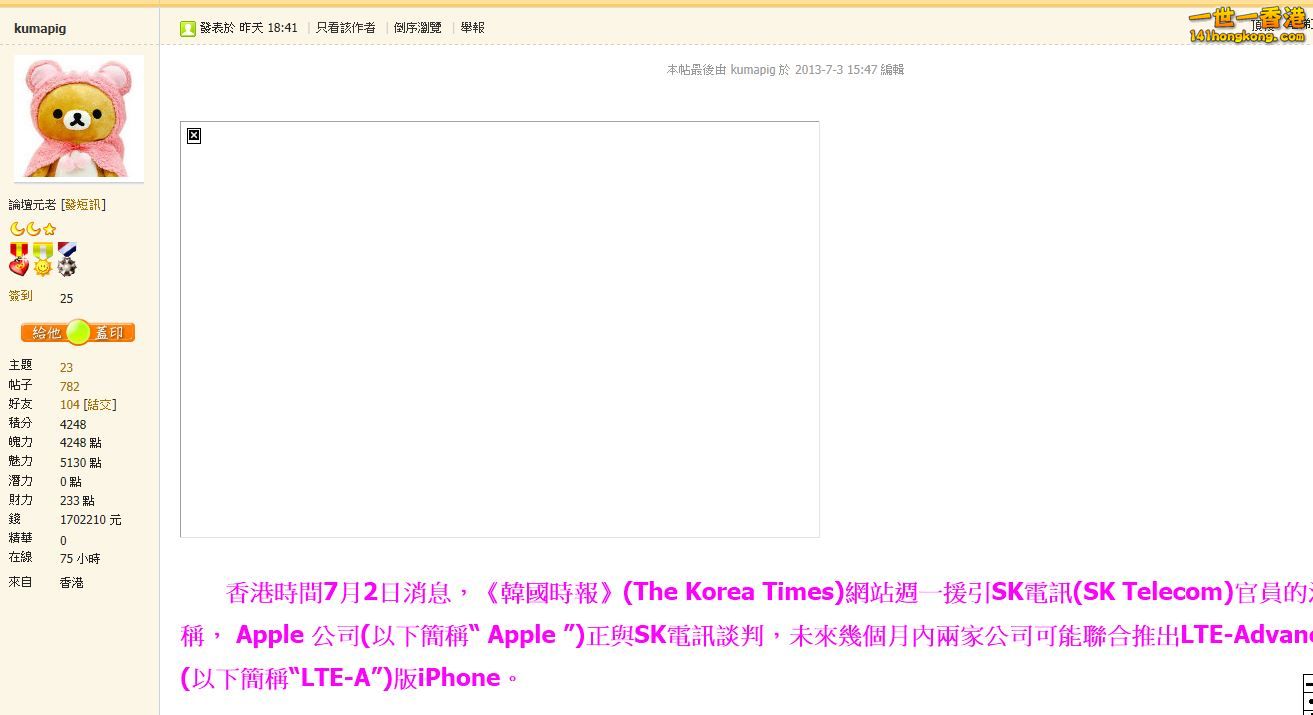Click the empty embedded image frame
1313x715 pixels.
click(x=499, y=330)
